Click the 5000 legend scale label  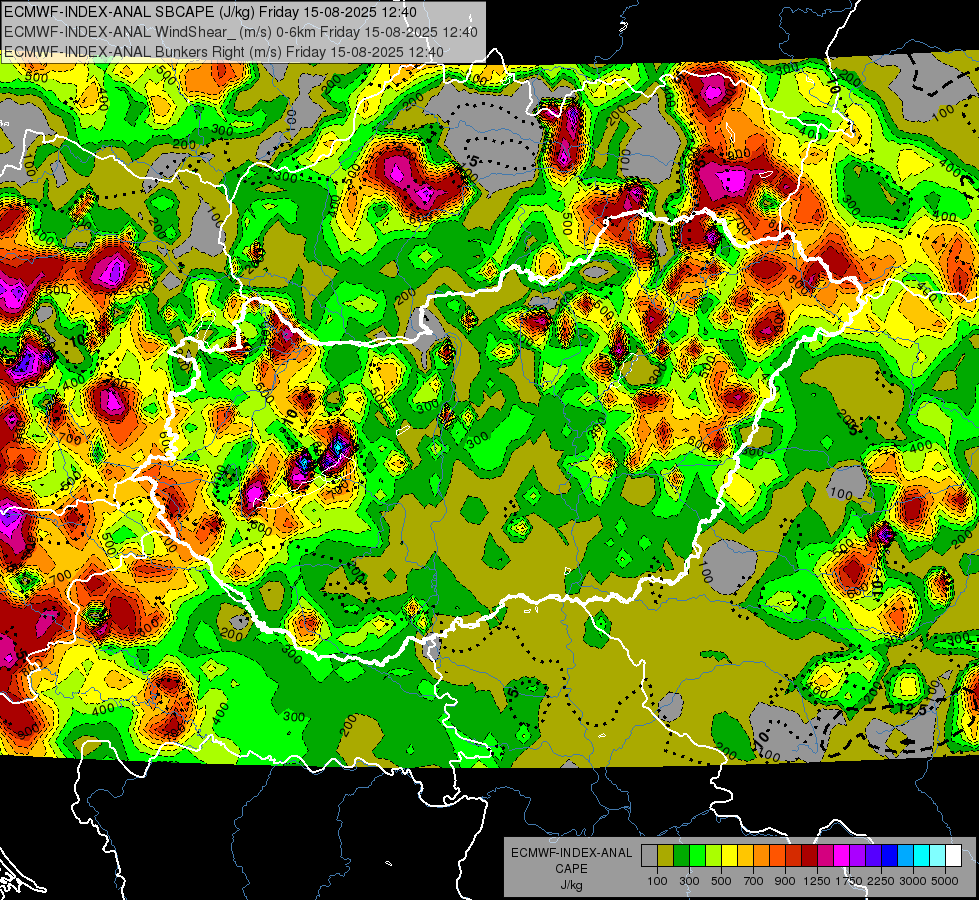[945, 881]
